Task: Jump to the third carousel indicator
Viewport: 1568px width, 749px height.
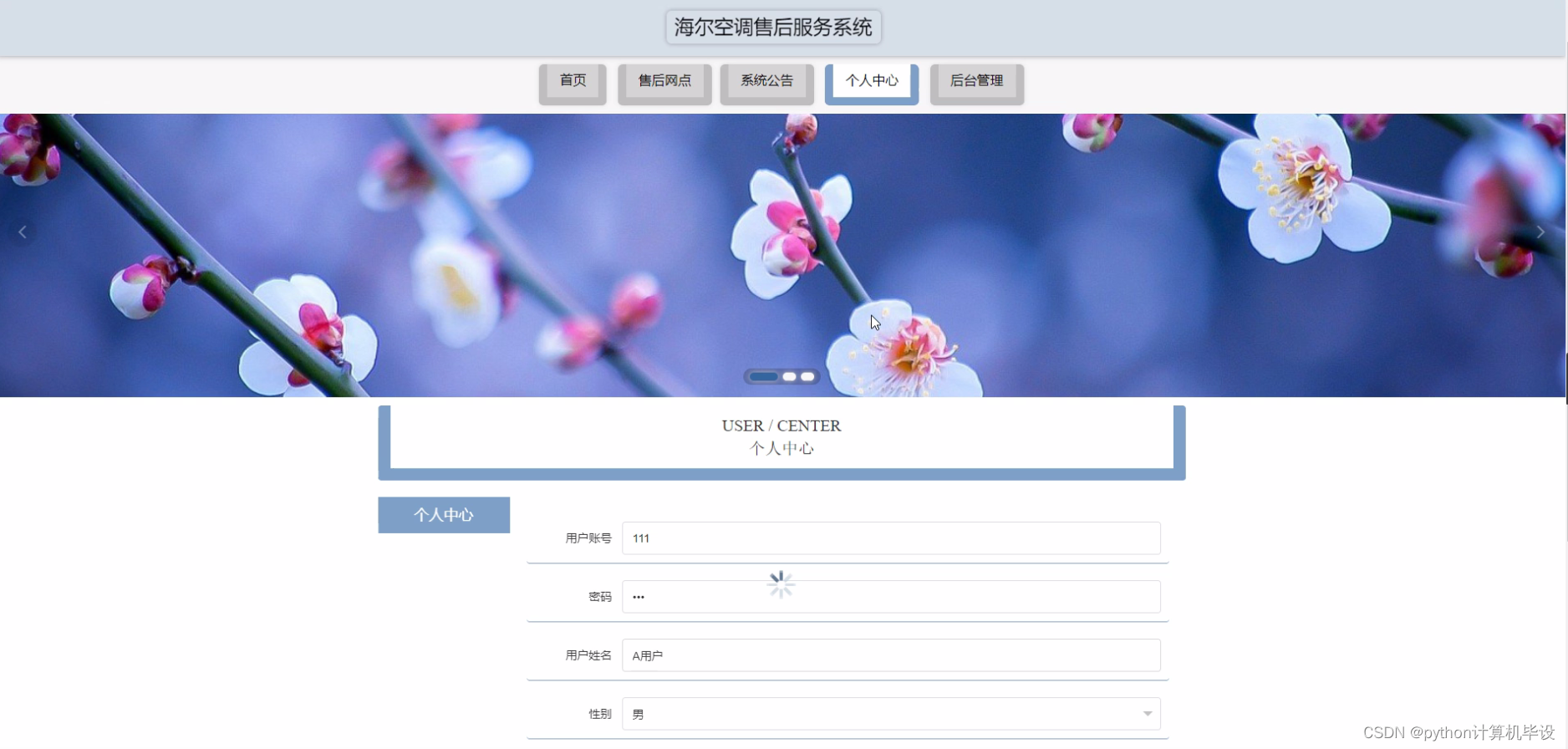Action: (x=807, y=377)
